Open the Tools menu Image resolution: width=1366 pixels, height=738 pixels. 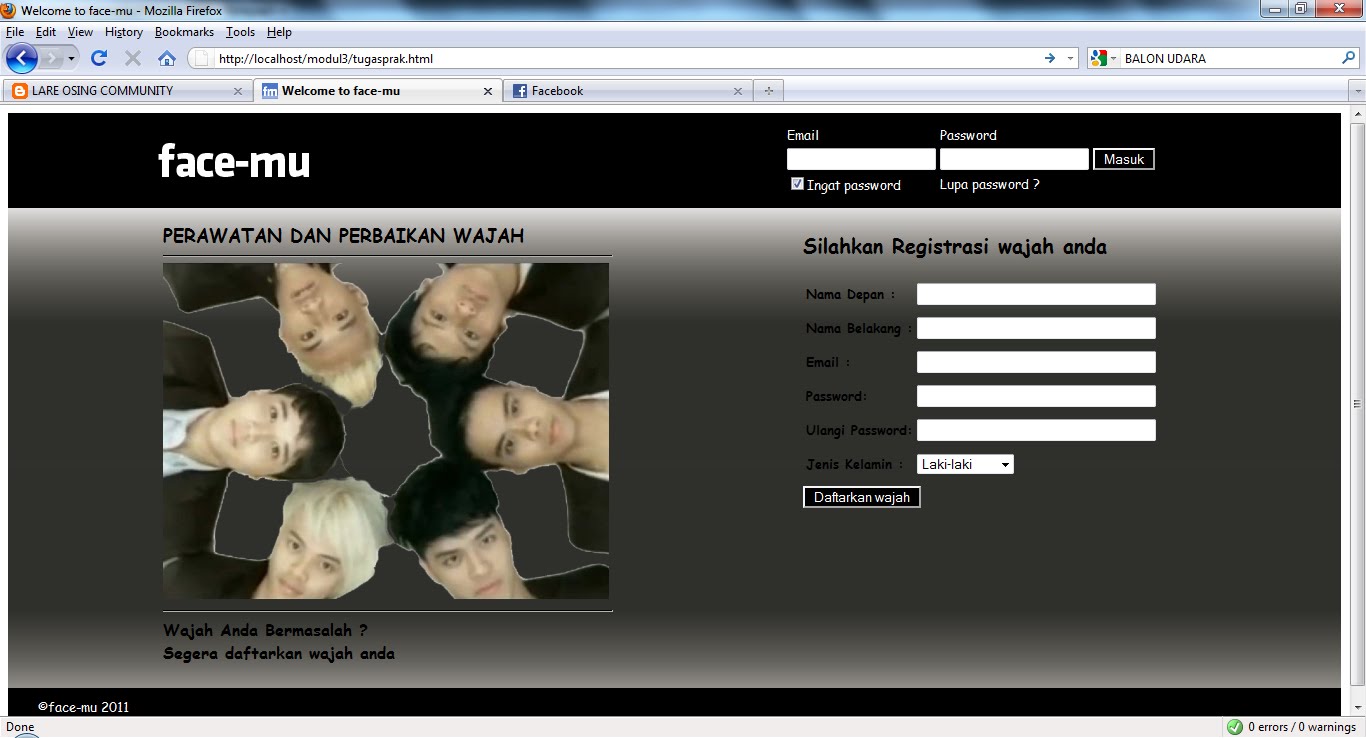coord(240,32)
